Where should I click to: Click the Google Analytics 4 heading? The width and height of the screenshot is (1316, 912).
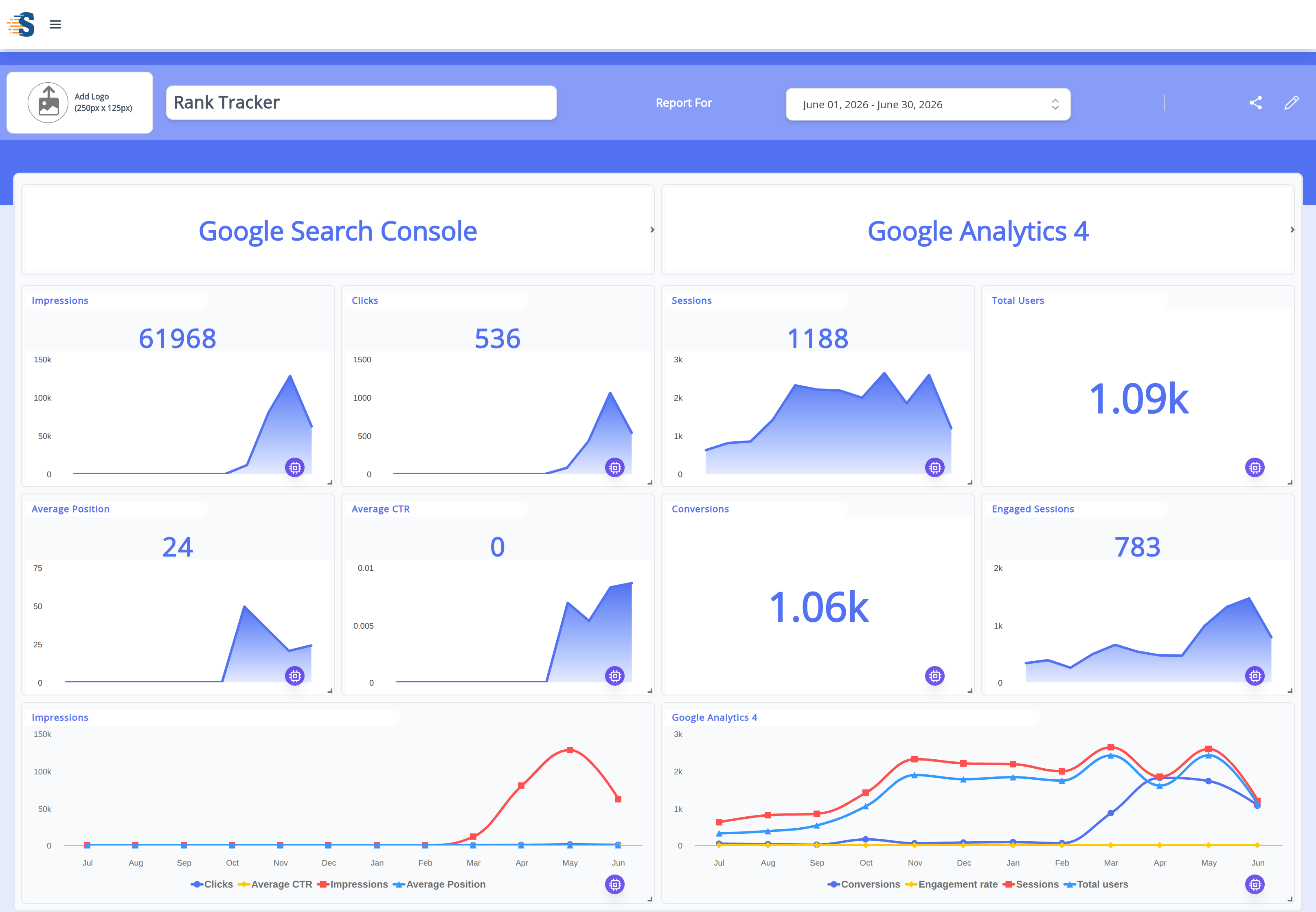[x=978, y=231]
